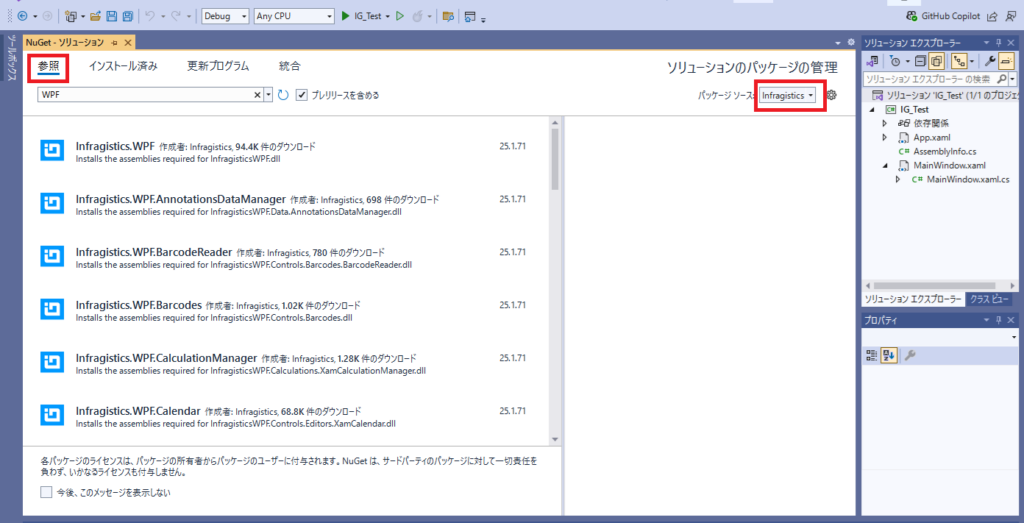The height and width of the screenshot is (523, 1024).
Task: Pin the NuGet solution document tab
Action: [x=114, y=42]
